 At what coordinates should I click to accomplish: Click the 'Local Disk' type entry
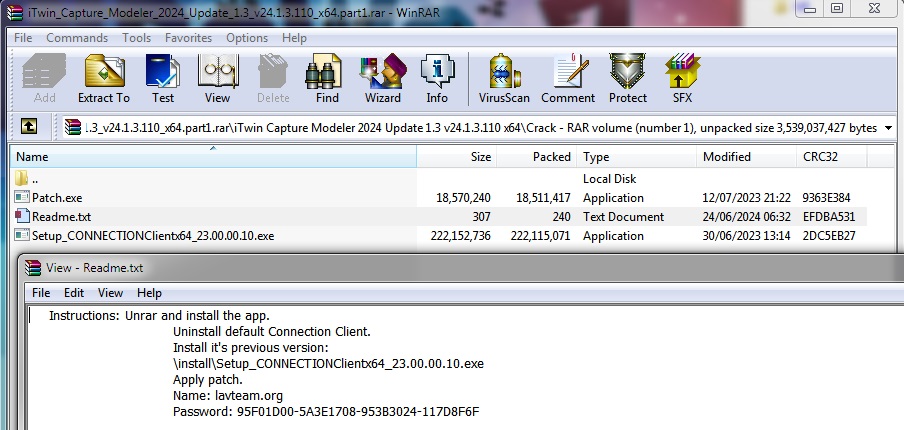pyautogui.click(x=609, y=179)
